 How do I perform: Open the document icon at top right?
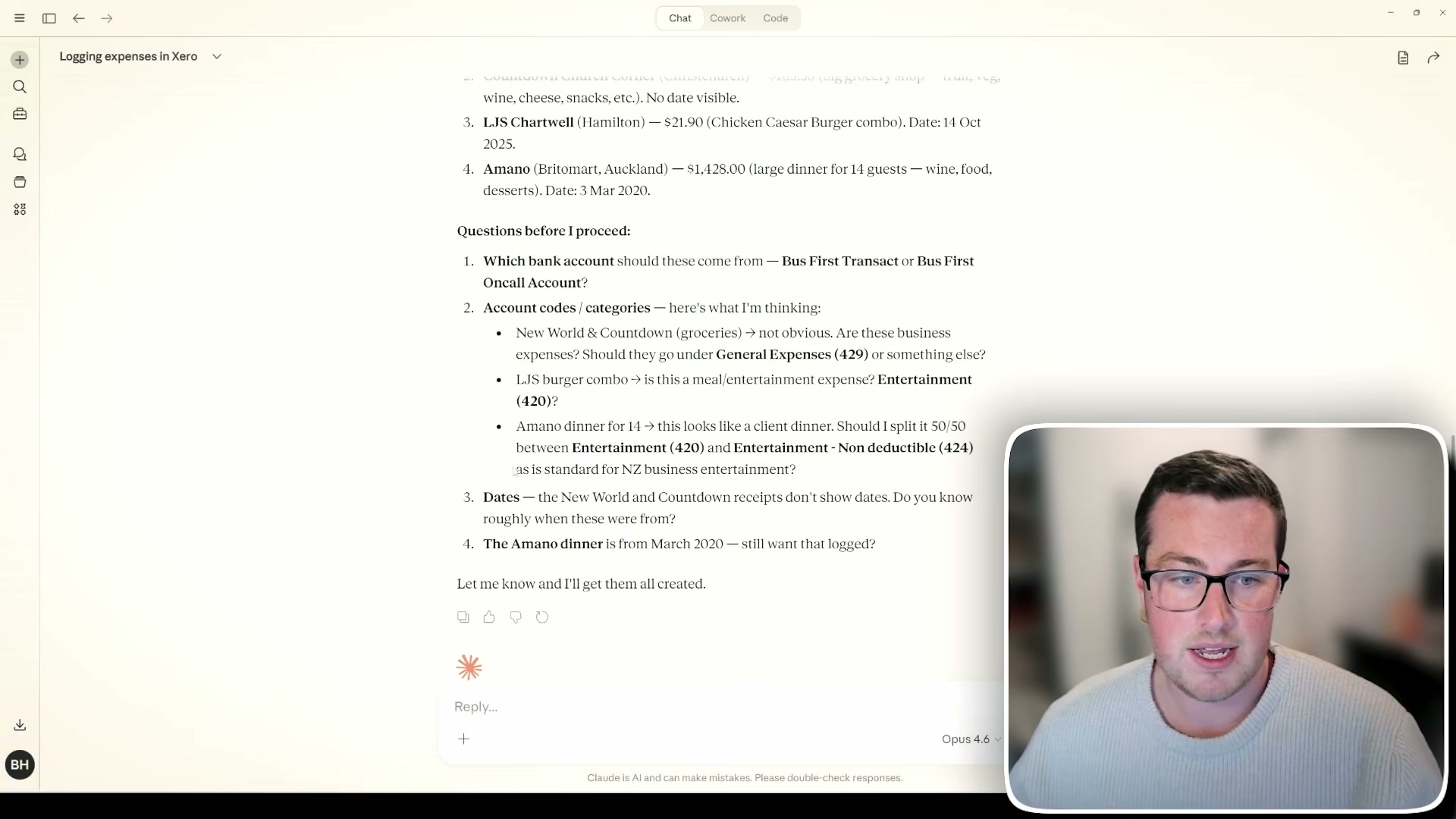coord(1403,58)
